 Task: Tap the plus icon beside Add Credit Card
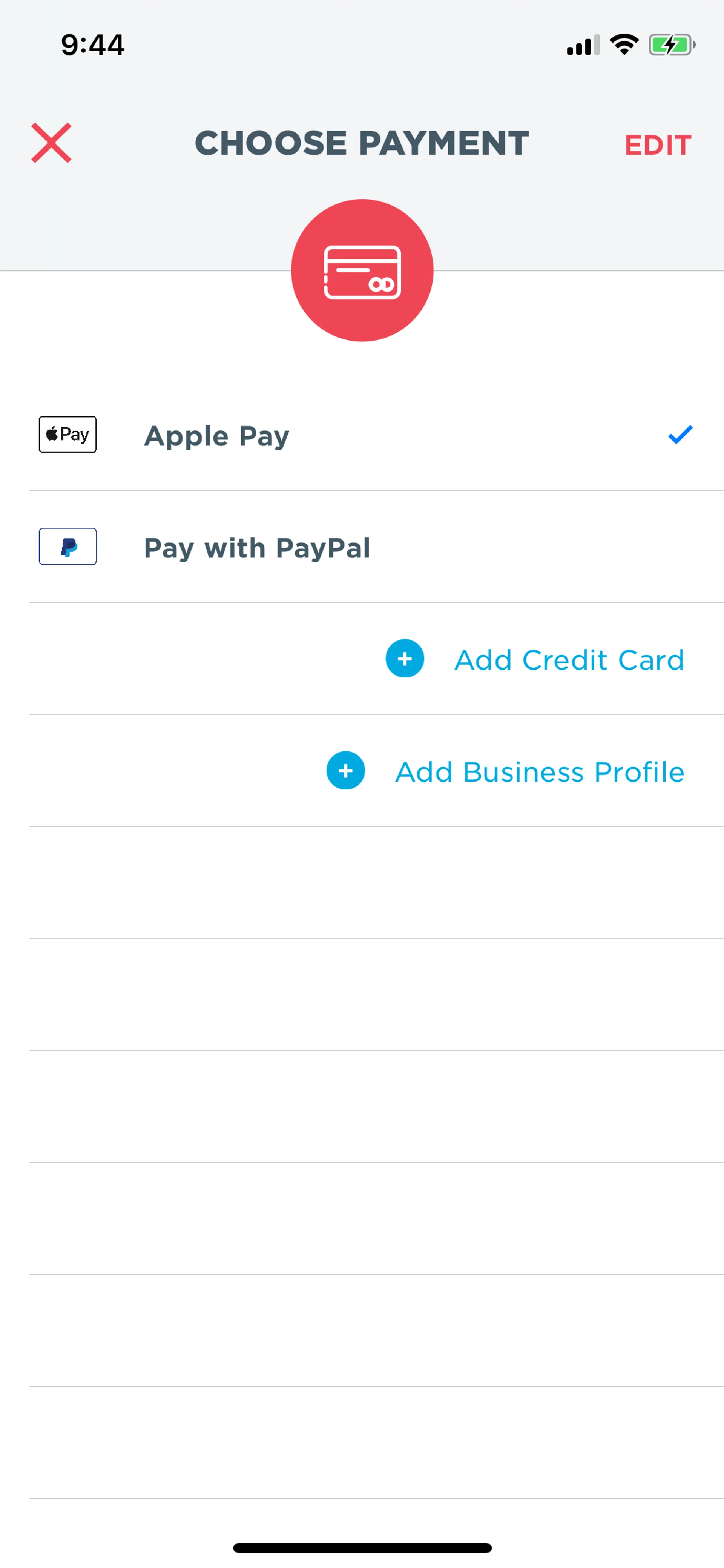405,659
